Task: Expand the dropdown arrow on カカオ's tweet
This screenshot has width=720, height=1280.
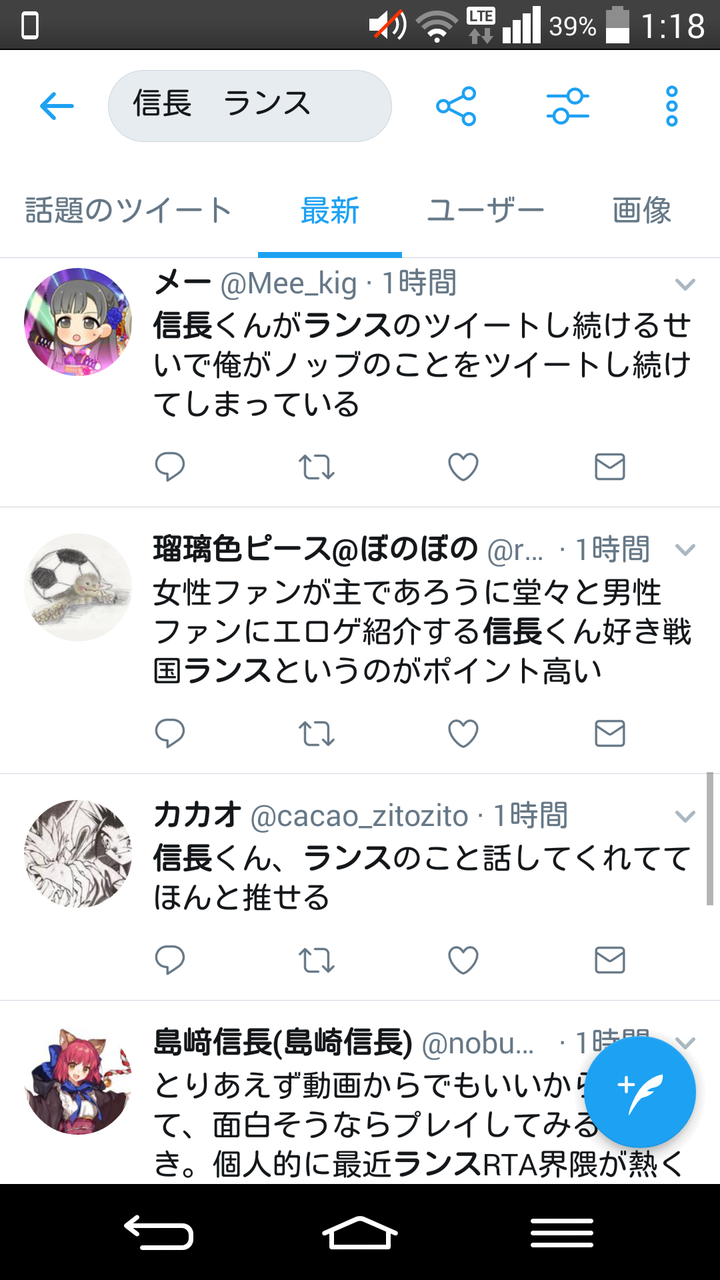Action: tap(685, 817)
